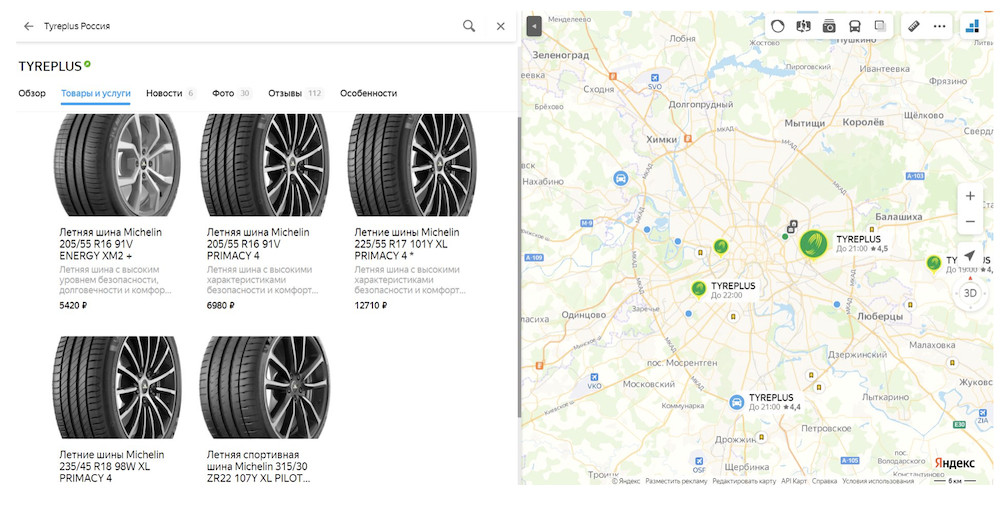Click the search magnifier icon

click(x=469, y=26)
